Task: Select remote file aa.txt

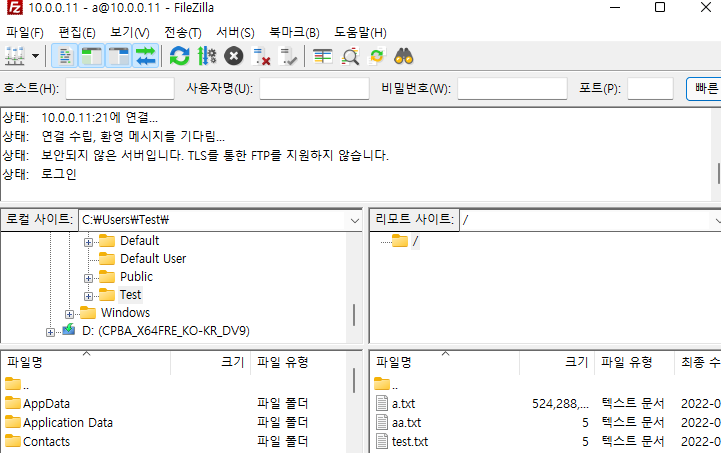Action: tap(406, 423)
